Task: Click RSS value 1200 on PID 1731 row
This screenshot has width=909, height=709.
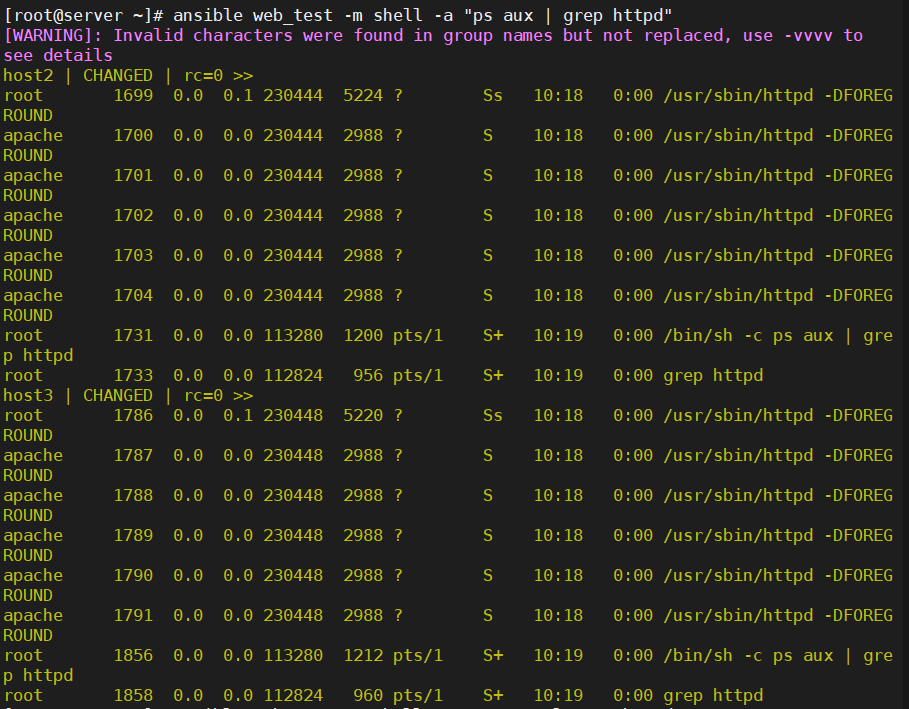Action: [x=363, y=336]
